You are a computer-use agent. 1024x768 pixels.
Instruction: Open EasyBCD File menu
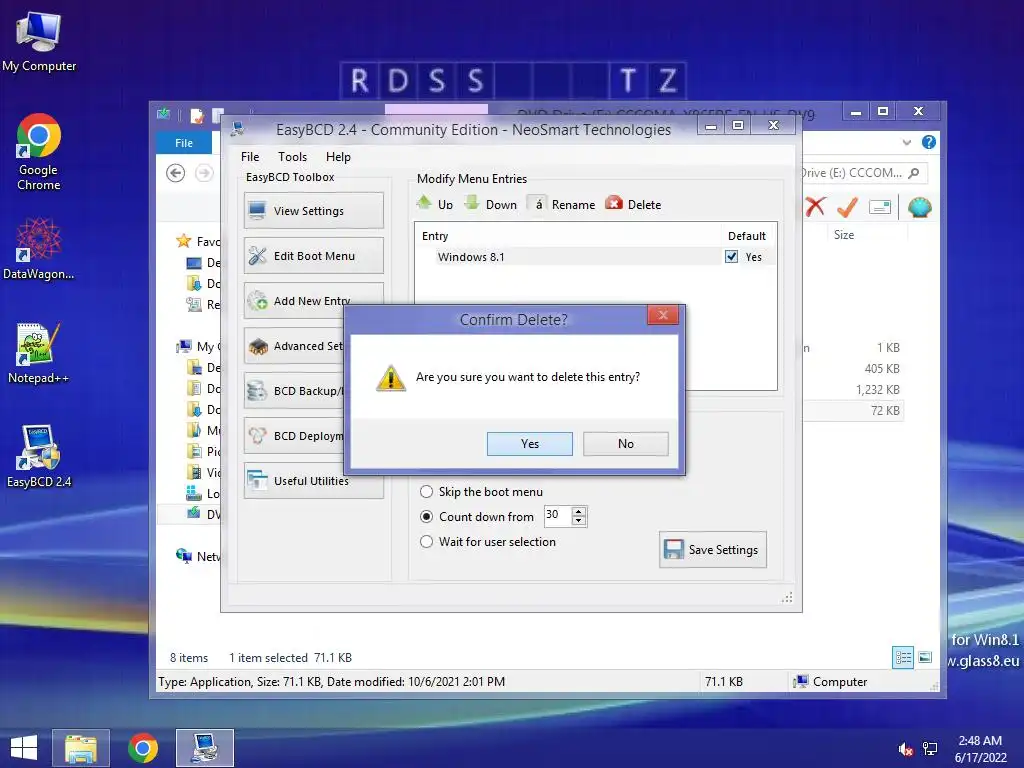(x=249, y=157)
